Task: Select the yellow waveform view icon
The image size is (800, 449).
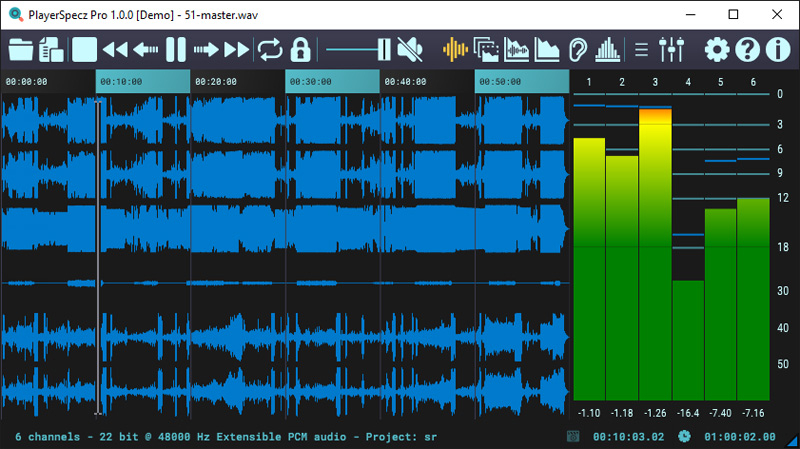Action: (x=455, y=49)
